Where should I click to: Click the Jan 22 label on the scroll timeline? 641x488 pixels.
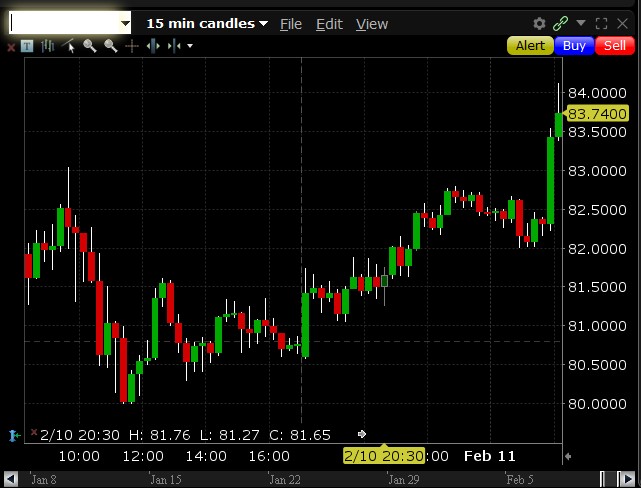285,479
